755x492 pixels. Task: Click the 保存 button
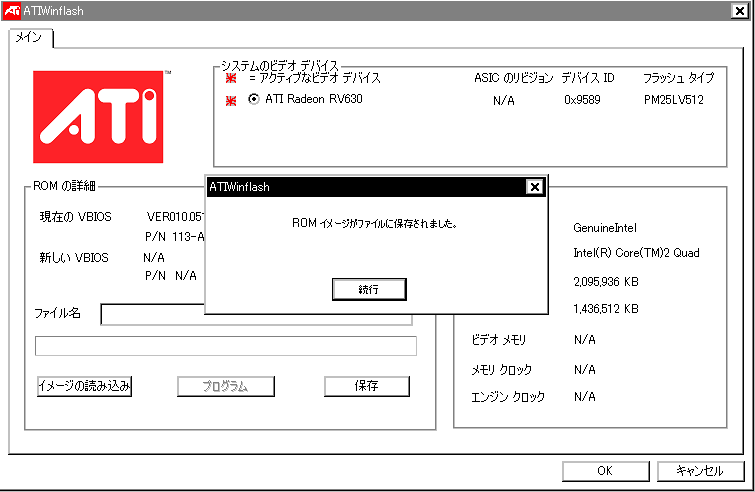[x=366, y=386]
